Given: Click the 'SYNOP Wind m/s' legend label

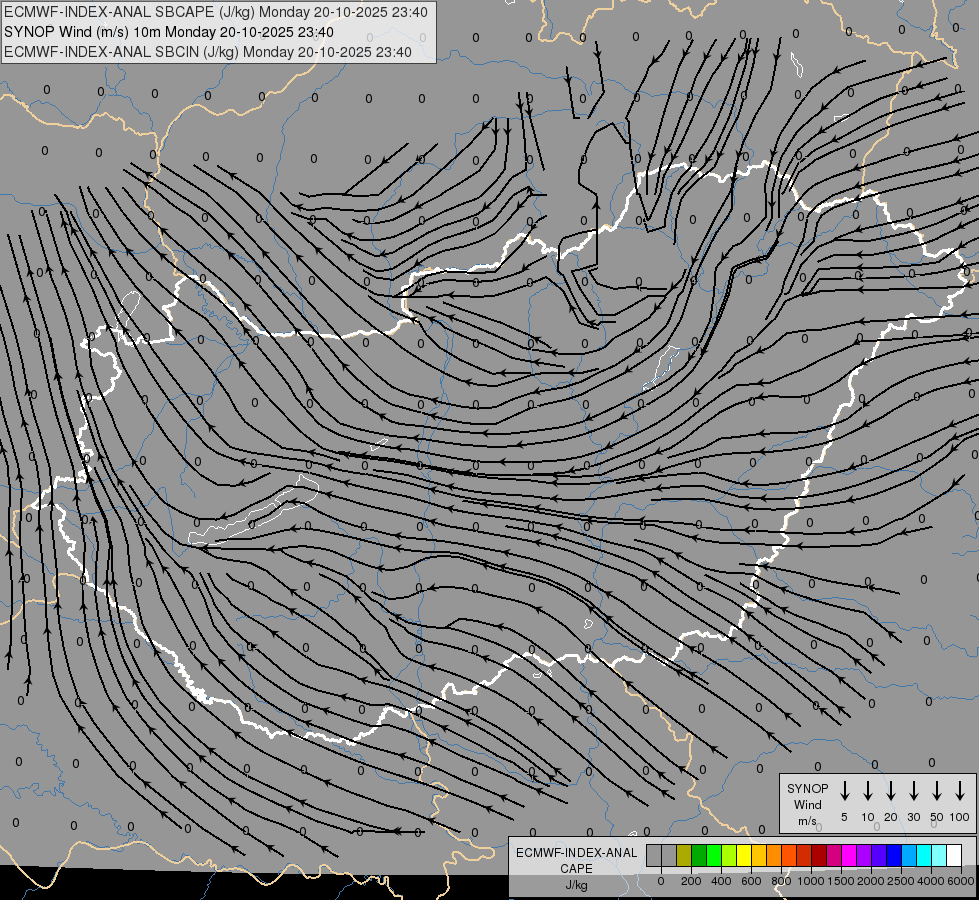Looking at the screenshot, I should point(807,804).
